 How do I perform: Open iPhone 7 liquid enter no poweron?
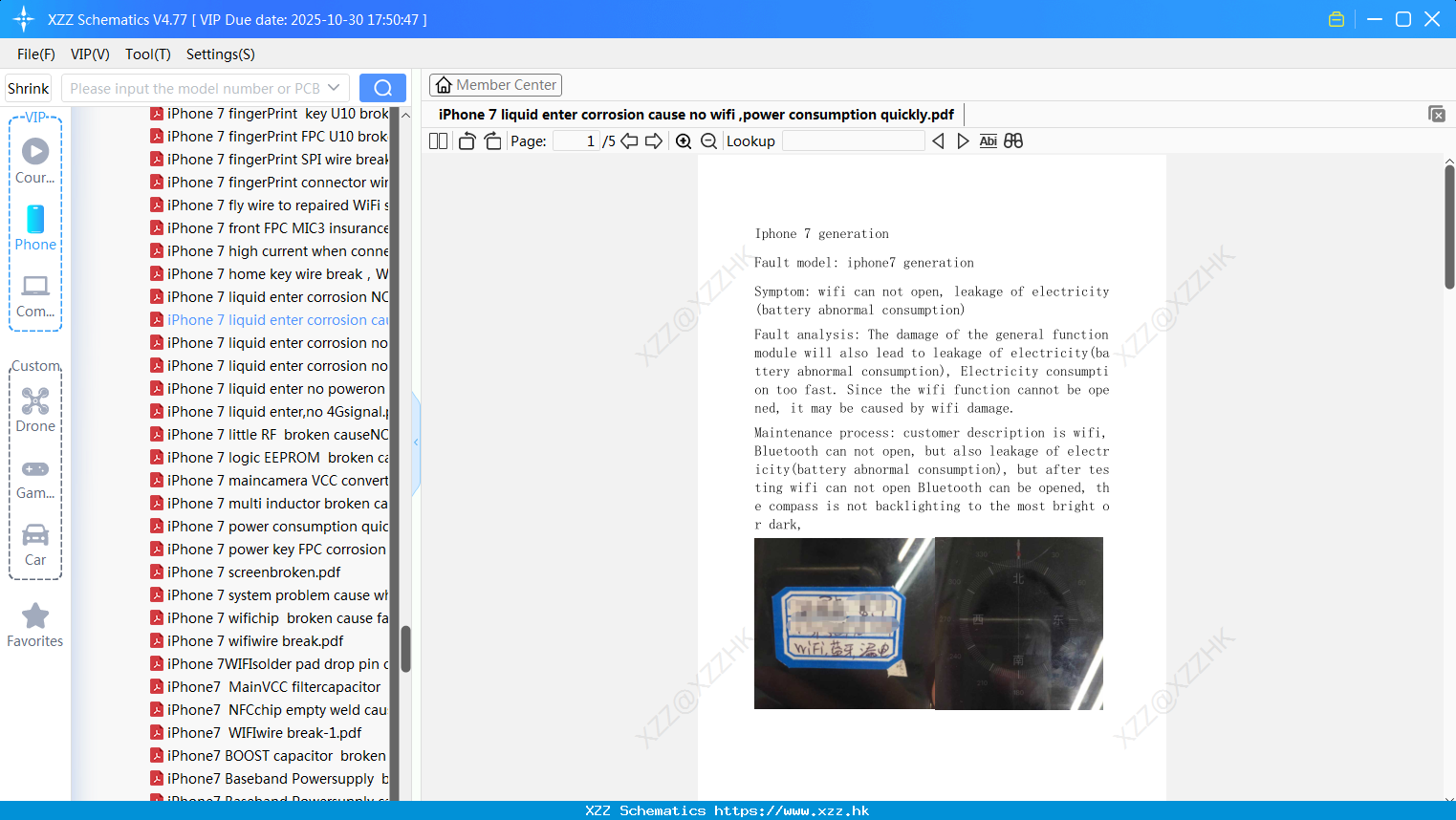pyautogui.click(x=268, y=389)
